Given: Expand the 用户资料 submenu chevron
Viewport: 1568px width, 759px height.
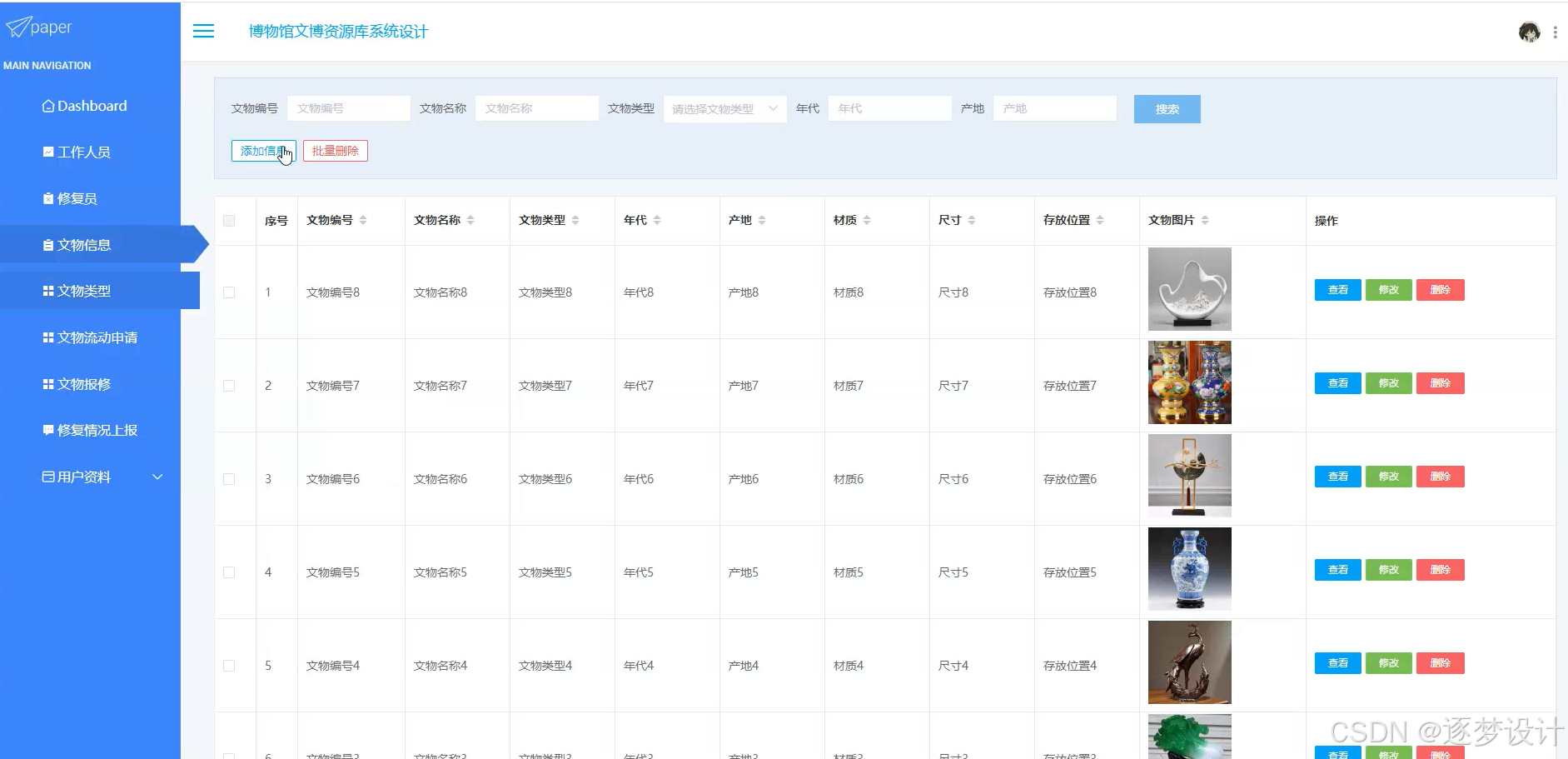Looking at the screenshot, I should (x=157, y=477).
